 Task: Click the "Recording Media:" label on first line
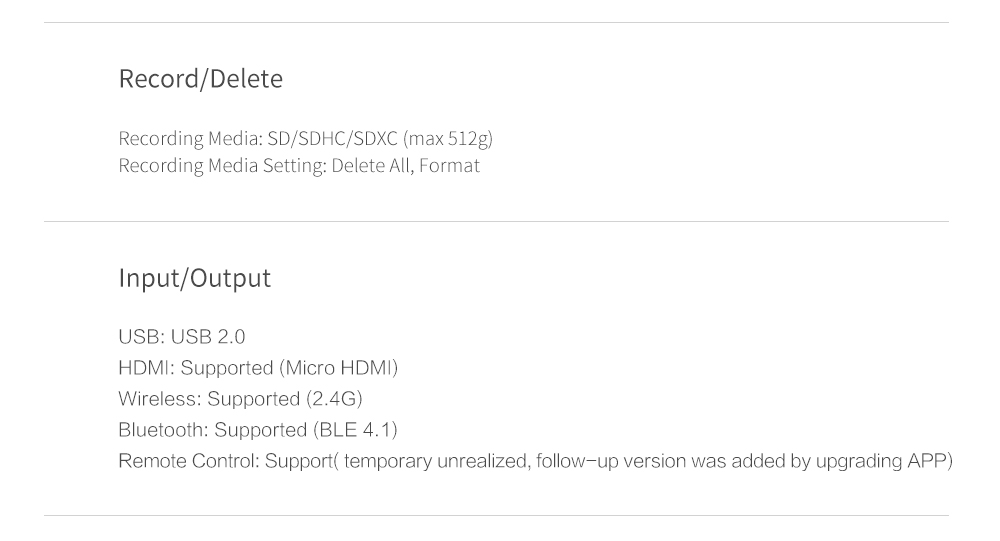coord(190,137)
